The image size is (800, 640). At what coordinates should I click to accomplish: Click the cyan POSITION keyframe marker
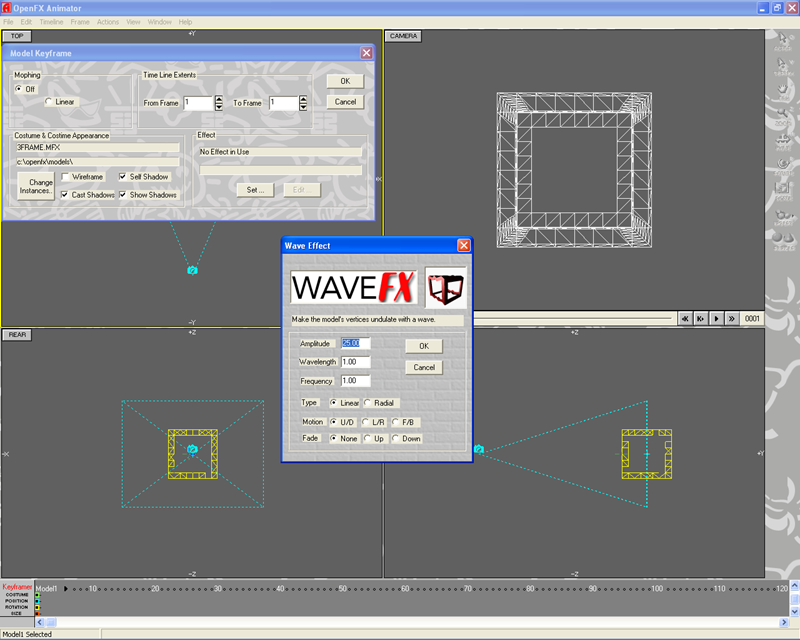(x=37, y=601)
